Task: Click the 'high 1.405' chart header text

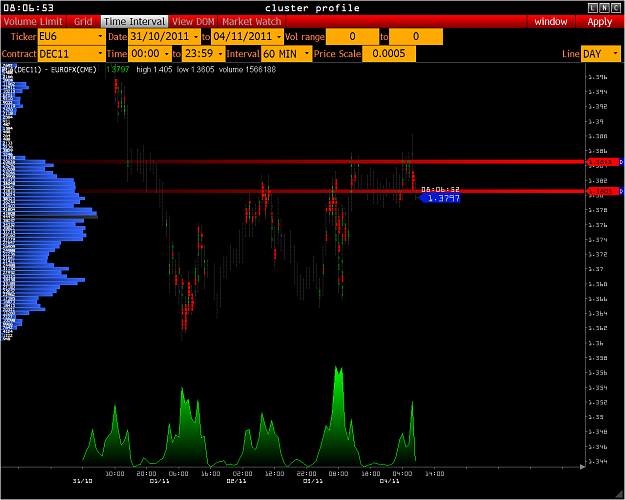Action: (154, 69)
